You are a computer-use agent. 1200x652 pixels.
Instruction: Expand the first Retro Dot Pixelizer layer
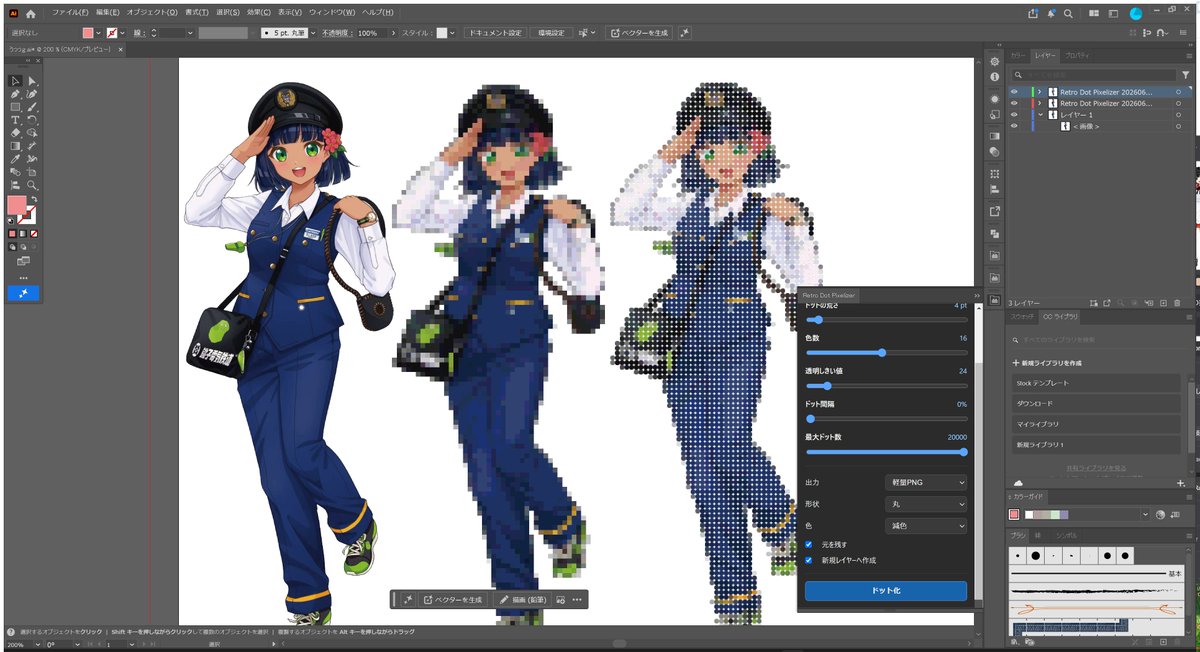click(1039, 91)
